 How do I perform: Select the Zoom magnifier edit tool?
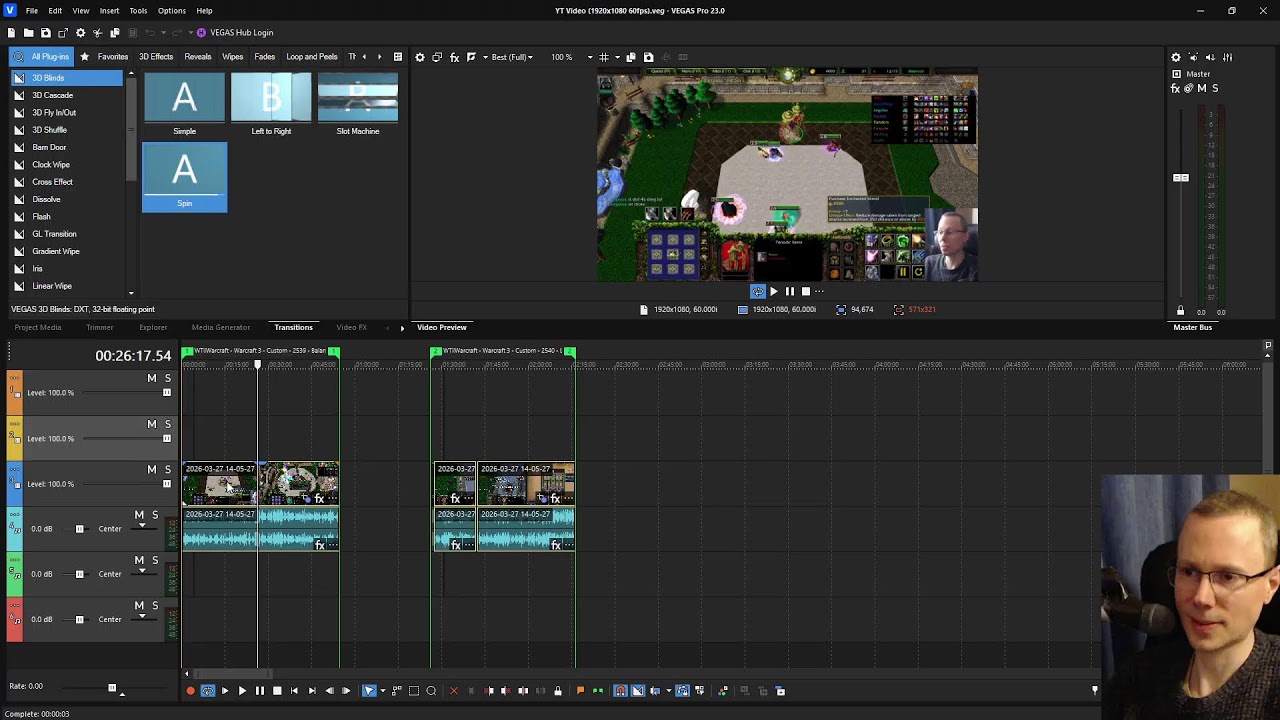point(431,691)
